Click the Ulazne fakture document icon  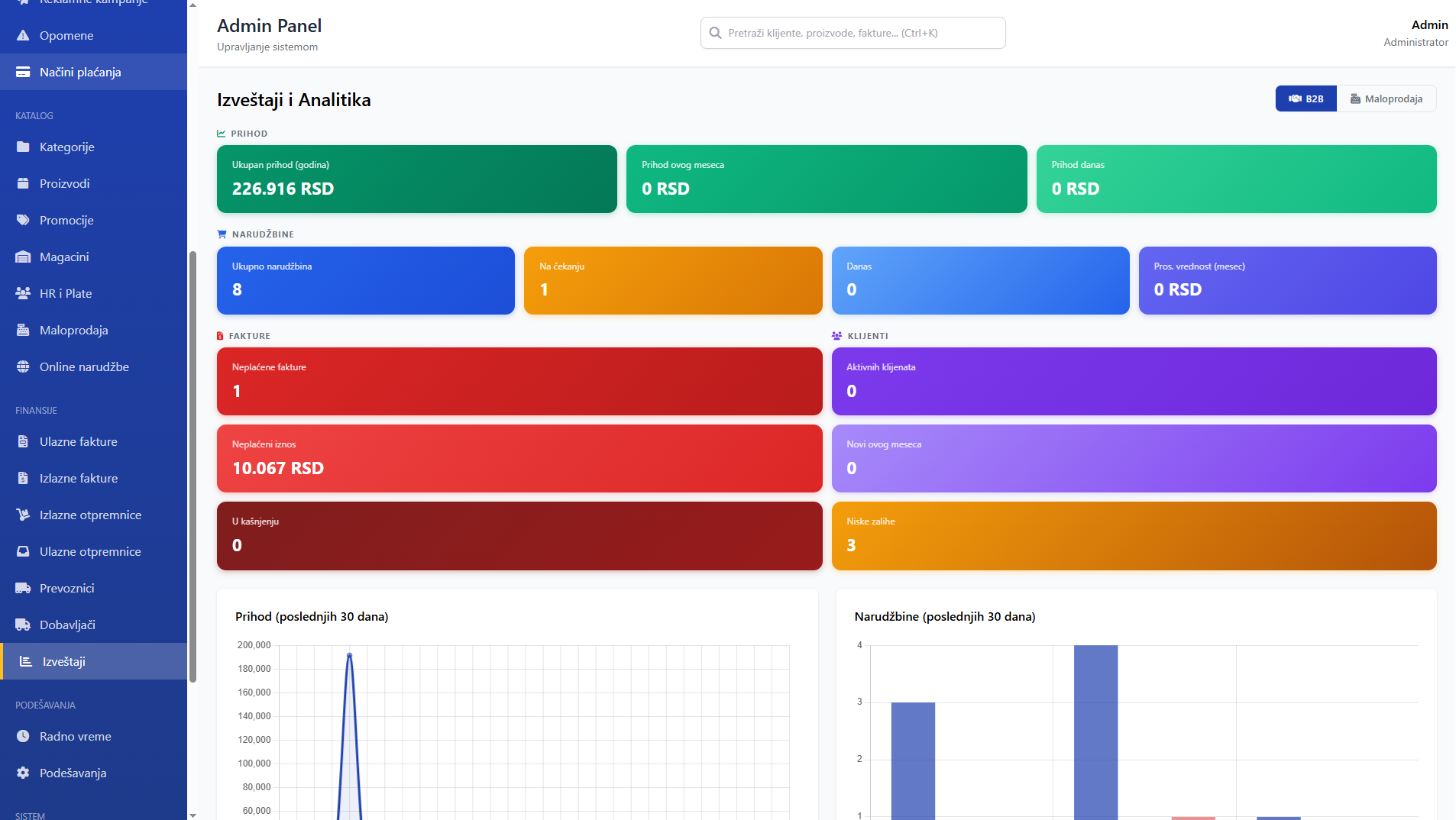[x=23, y=441]
